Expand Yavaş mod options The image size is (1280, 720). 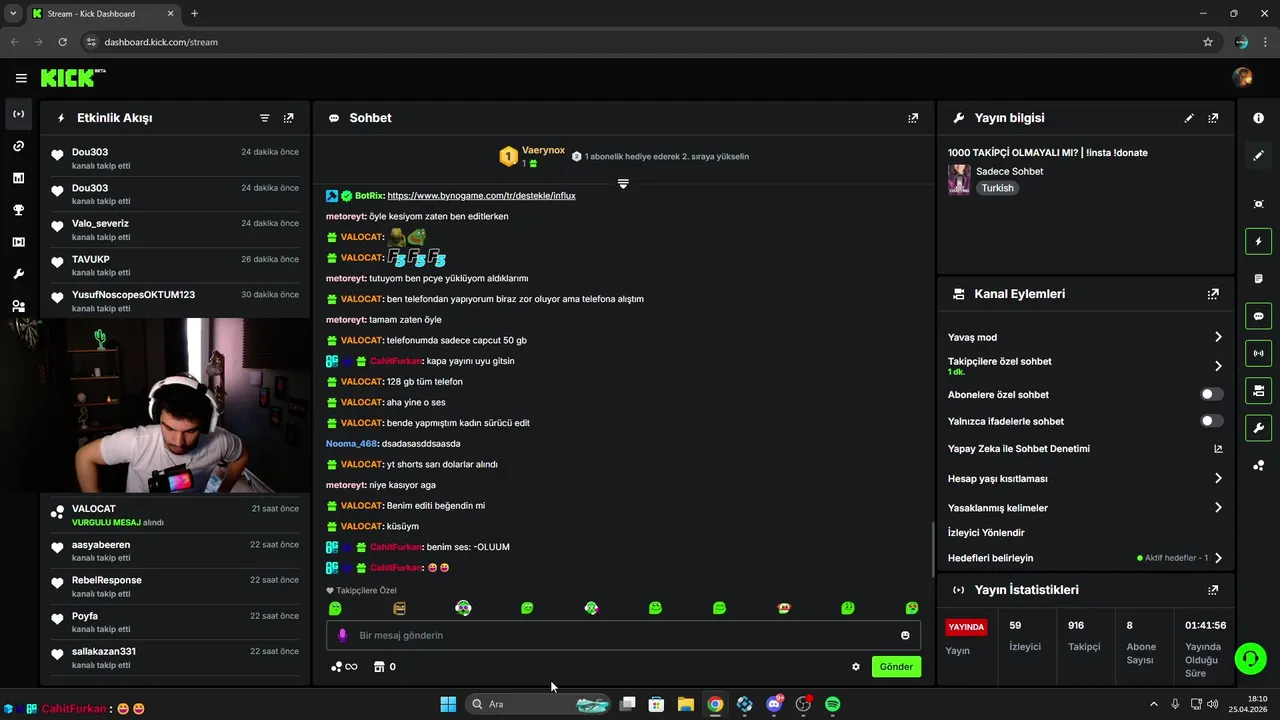click(1218, 337)
